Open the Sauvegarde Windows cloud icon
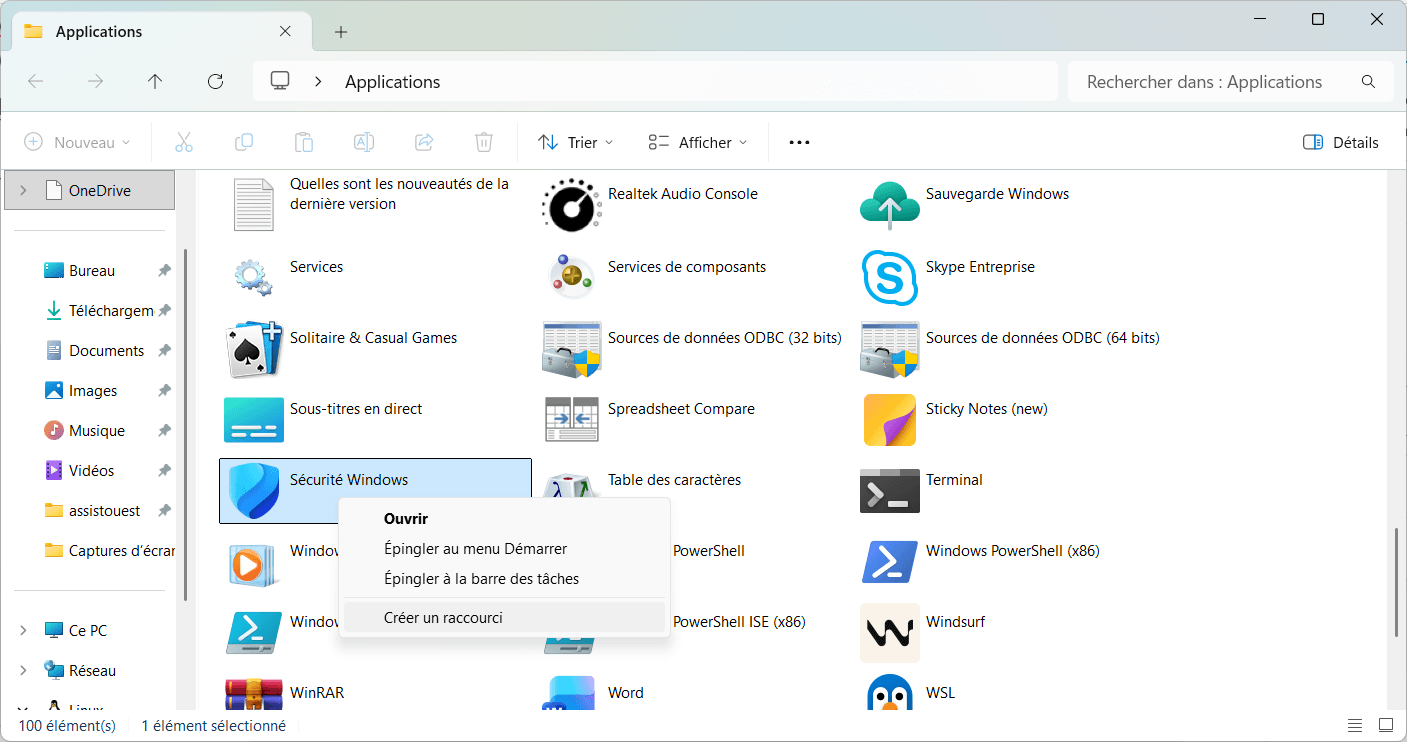The height and width of the screenshot is (742, 1407). 890,204
